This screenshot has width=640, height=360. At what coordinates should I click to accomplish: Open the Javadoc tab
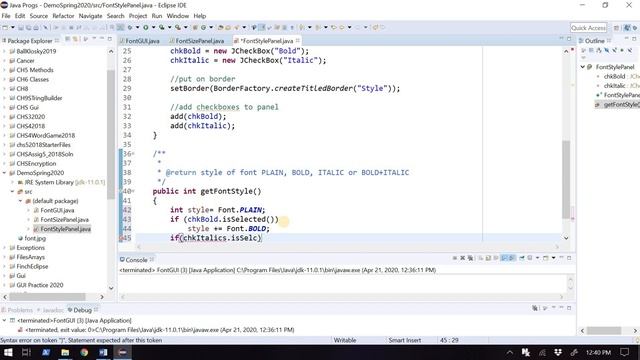(x=52, y=310)
